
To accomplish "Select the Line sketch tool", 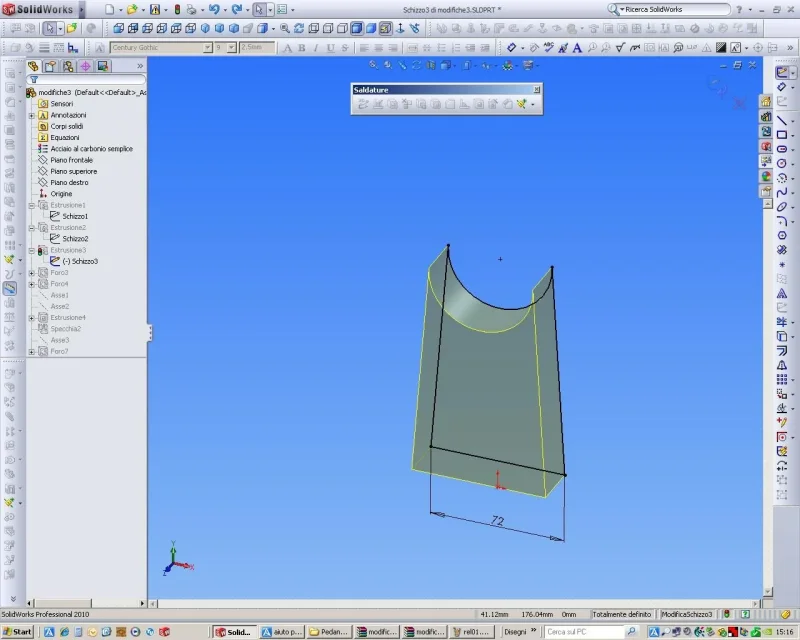I will [x=782, y=120].
